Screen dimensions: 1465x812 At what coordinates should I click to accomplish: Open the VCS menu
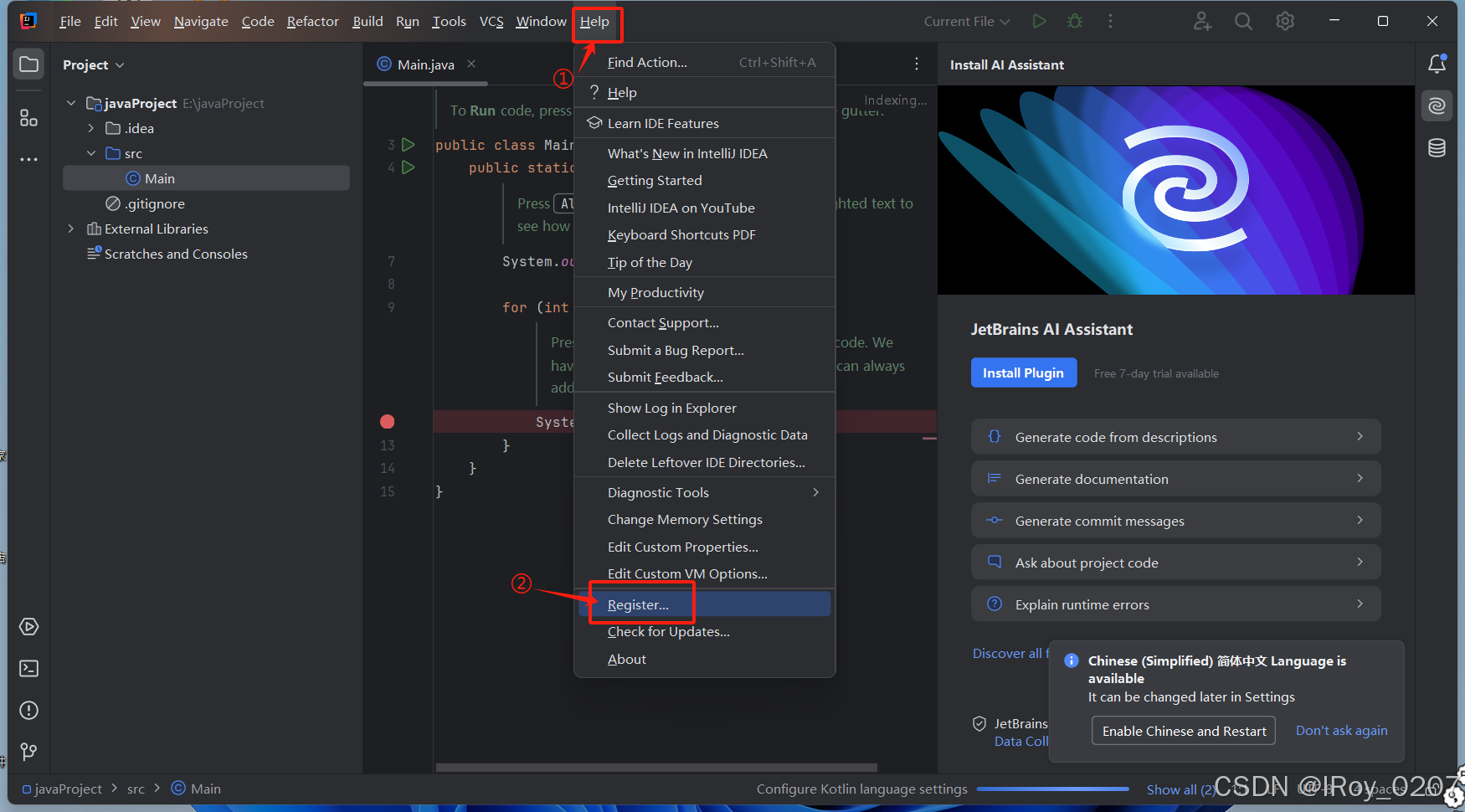pyautogui.click(x=491, y=21)
